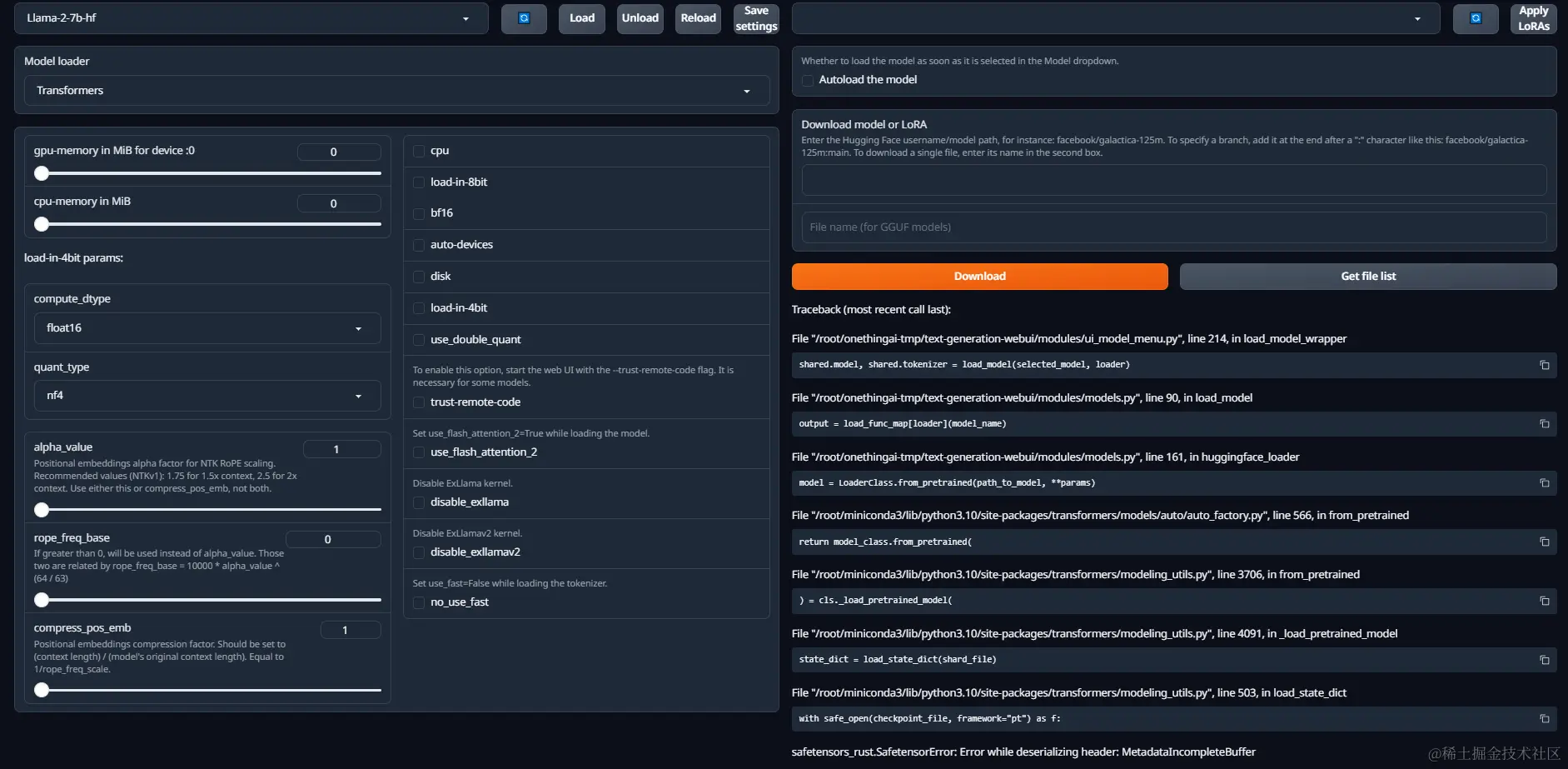
Task: Copy the safe_open checkpoint_file code line
Action: click(1545, 718)
